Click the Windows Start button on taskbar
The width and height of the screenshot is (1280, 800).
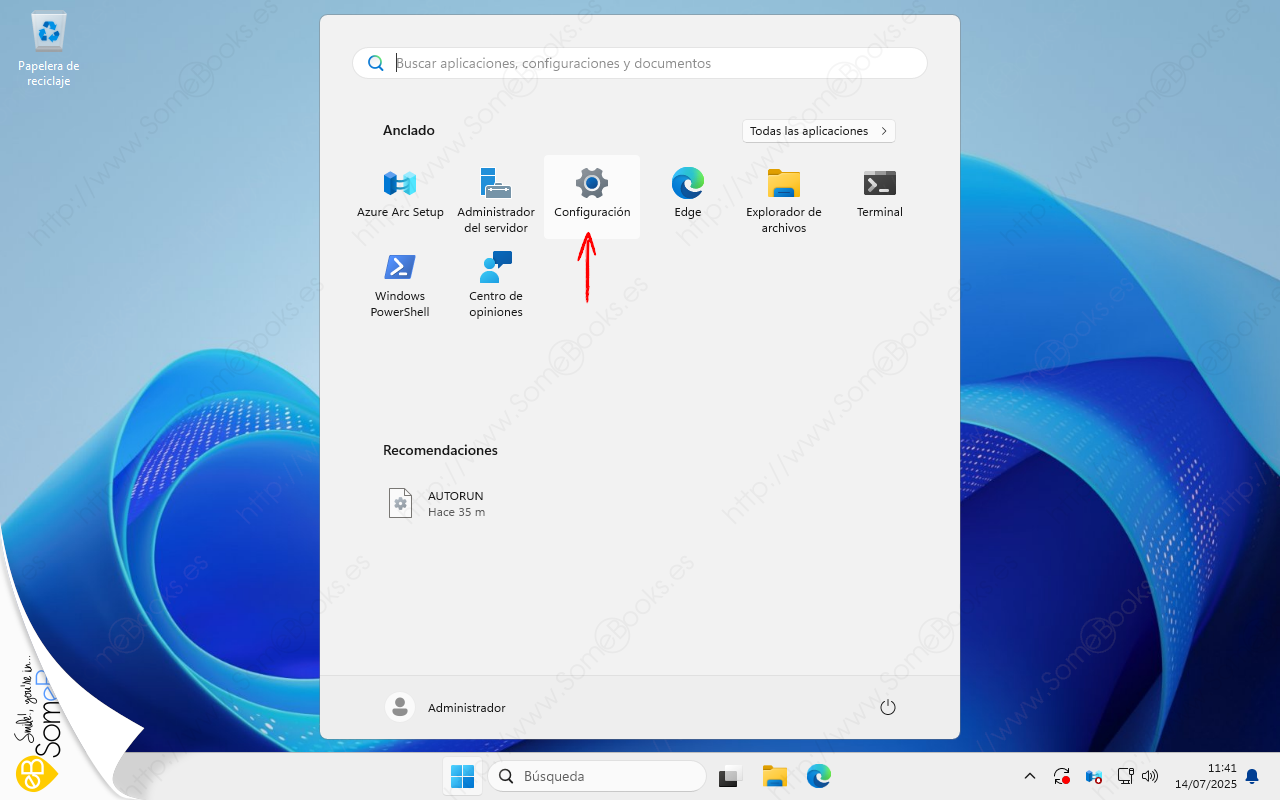[x=462, y=776]
